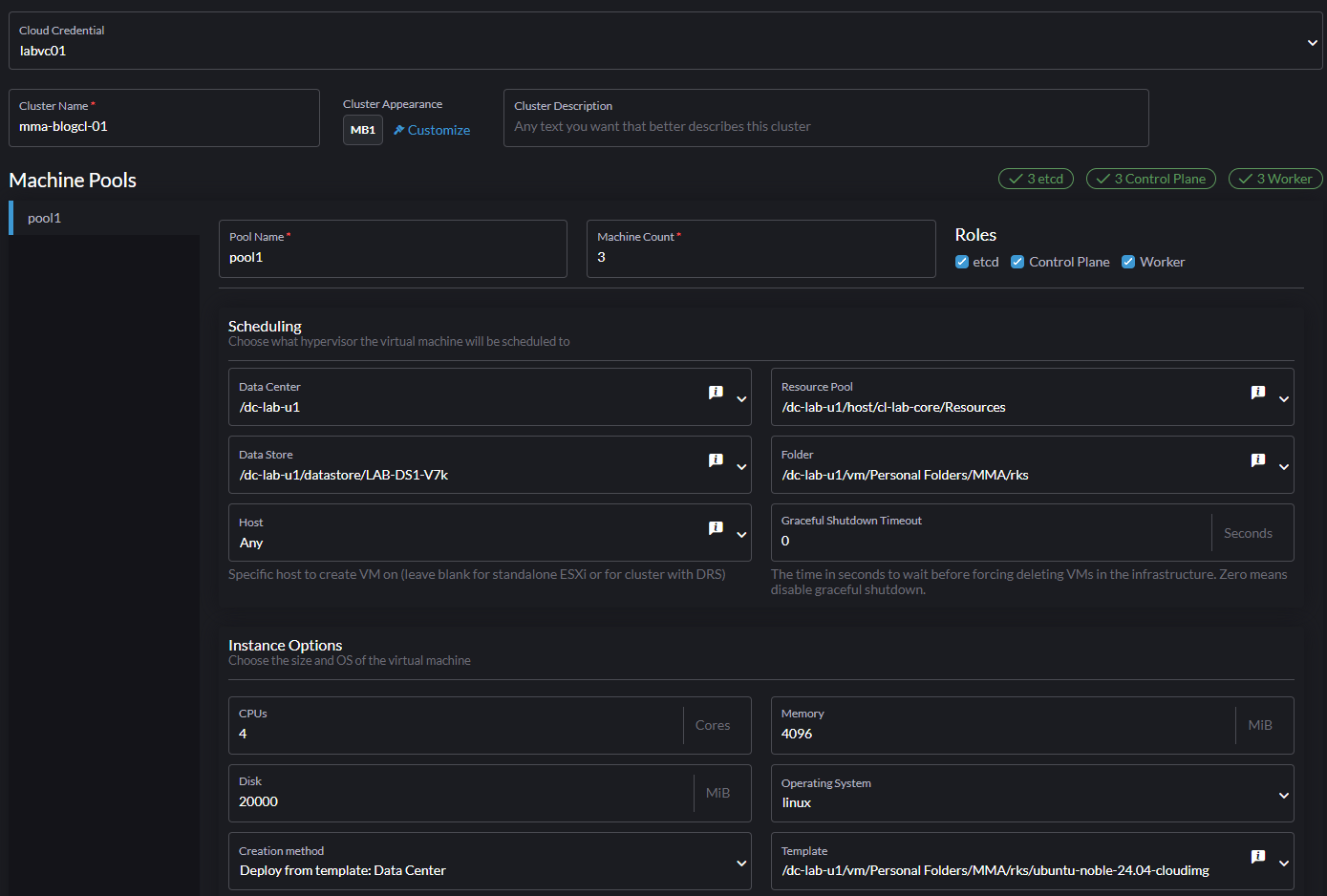The width and height of the screenshot is (1327, 896).
Task: Click the Pool Name input field
Action: pos(393,249)
